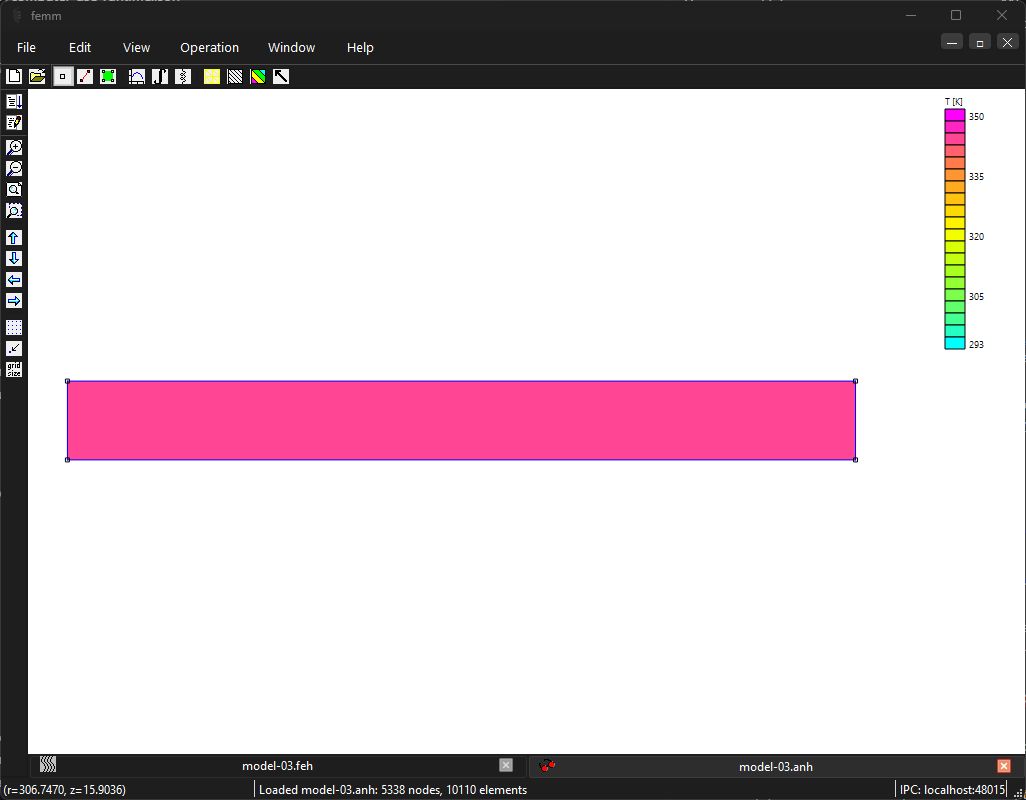Zoom in with the plus magnifier

click(x=14, y=147)
